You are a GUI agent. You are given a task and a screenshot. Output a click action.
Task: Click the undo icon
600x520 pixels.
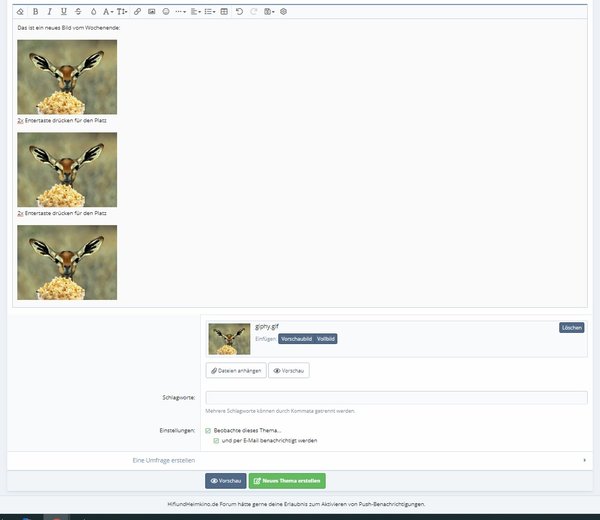[239, 11]
